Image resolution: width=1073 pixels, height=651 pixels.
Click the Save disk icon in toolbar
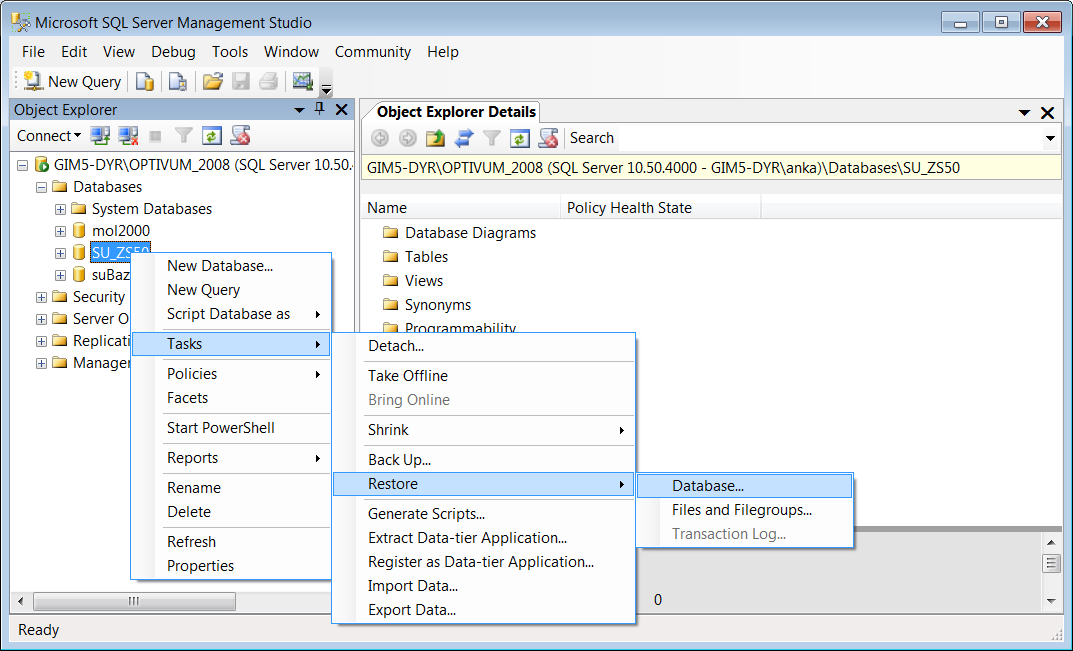pos(241,81)
